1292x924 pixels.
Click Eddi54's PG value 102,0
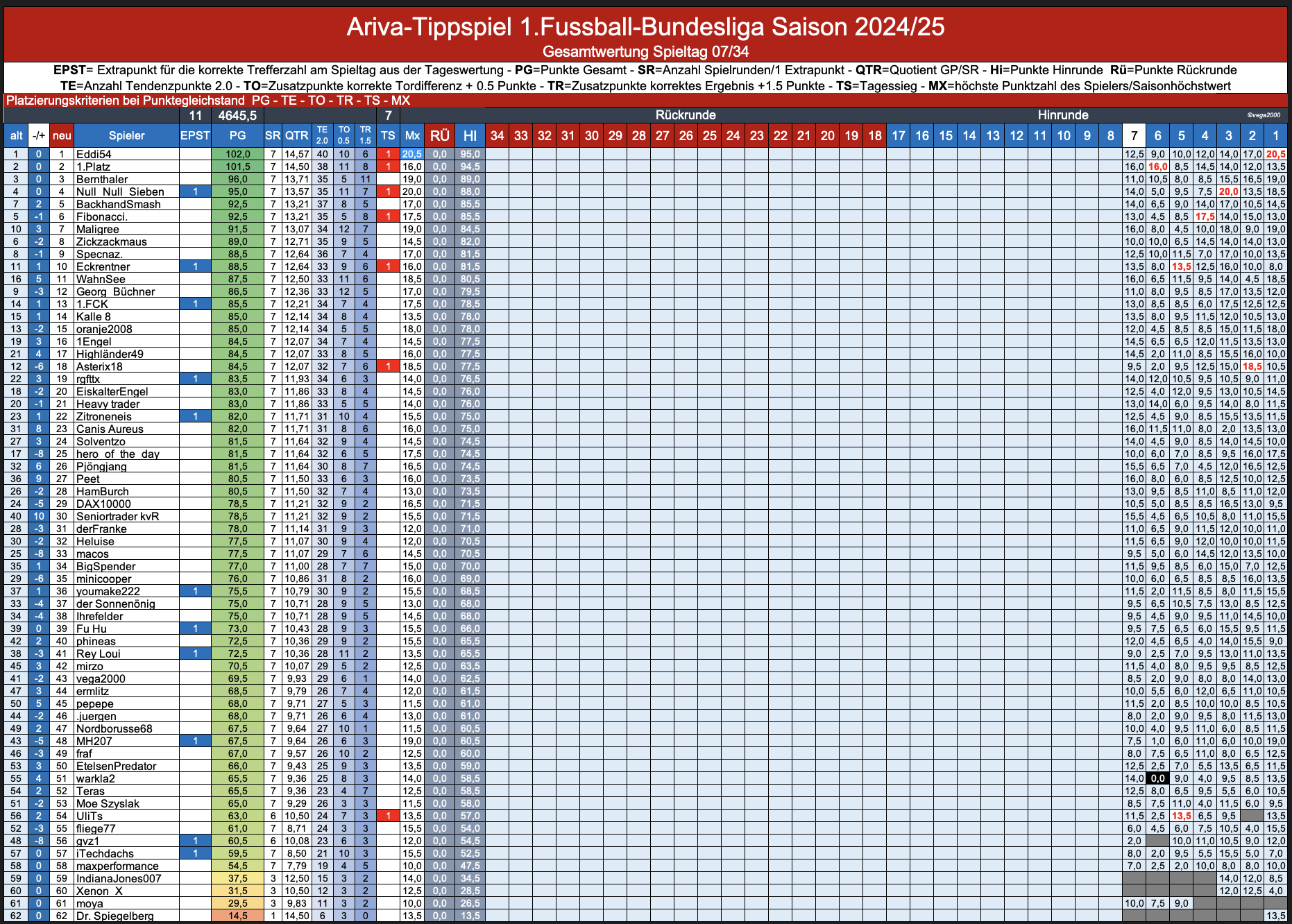tap(237, 154)
